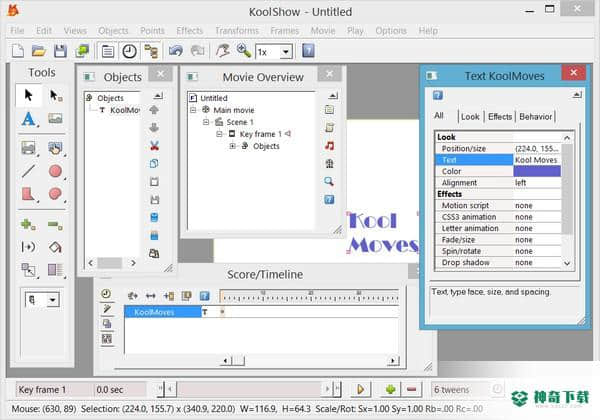Image resolution: width=600 pixels, height=420 pixels.
Task: Play the movie with play button
Action: coord(360,389)
